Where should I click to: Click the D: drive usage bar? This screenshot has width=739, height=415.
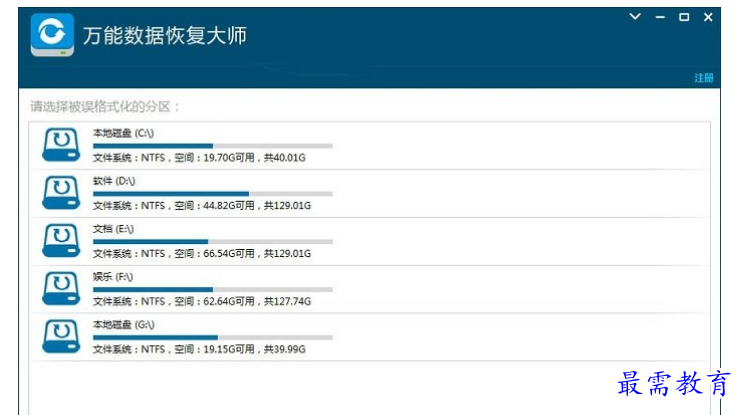[213, 194]
